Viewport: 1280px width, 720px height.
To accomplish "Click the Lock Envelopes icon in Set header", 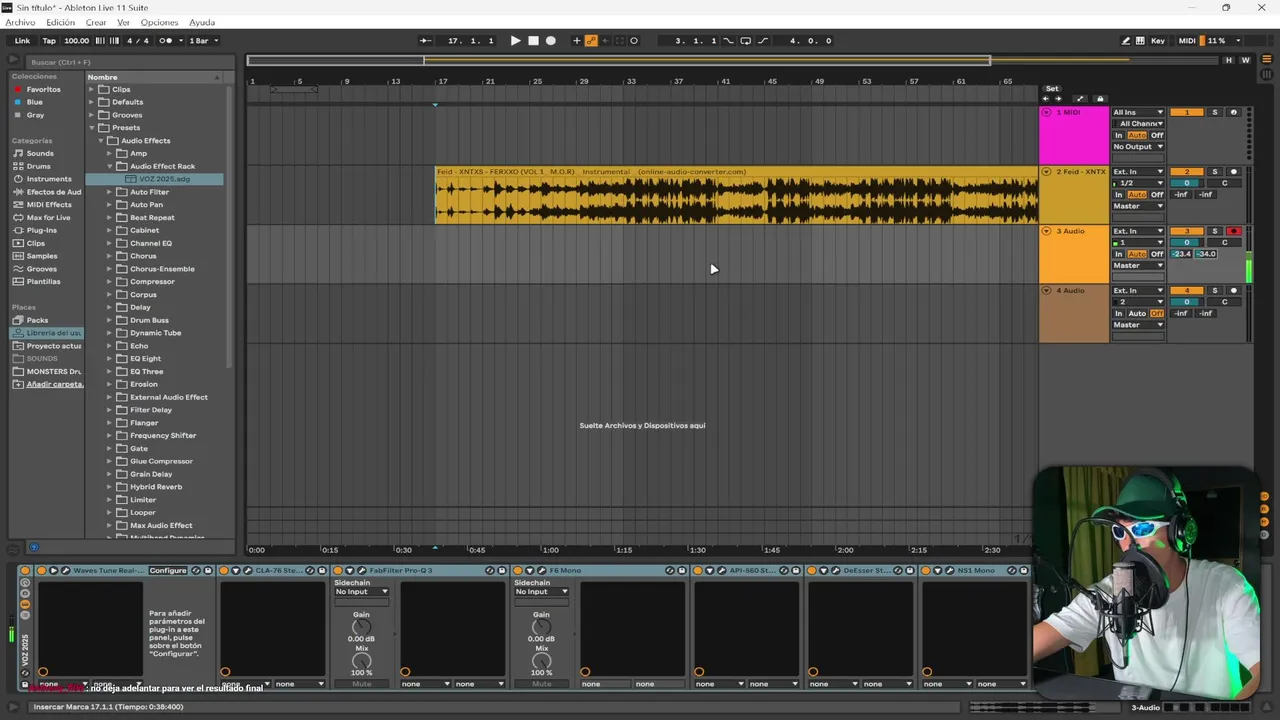I will [x=1100, y=98].
